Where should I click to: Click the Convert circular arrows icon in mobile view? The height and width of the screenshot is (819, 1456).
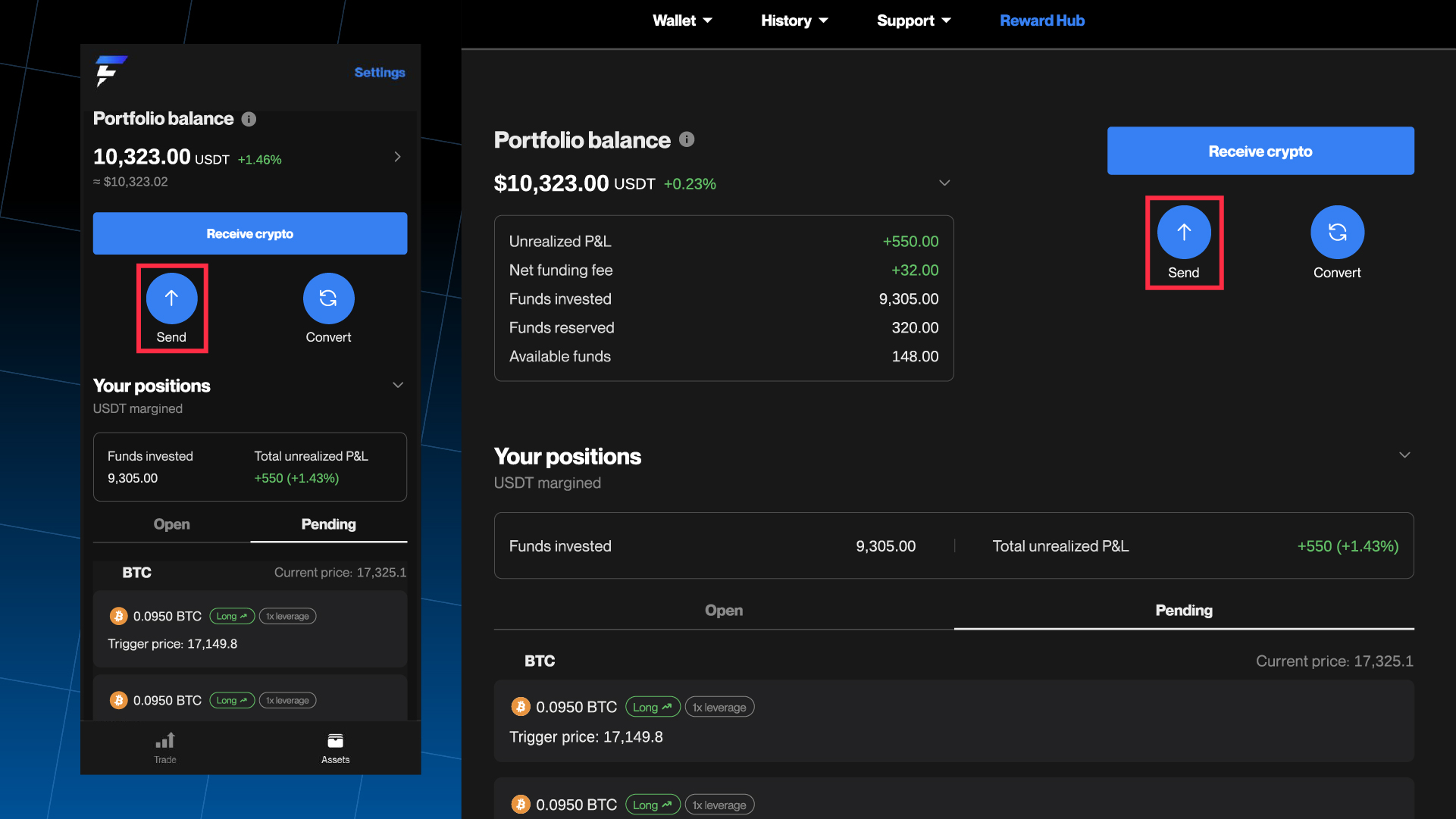(328, 299)
